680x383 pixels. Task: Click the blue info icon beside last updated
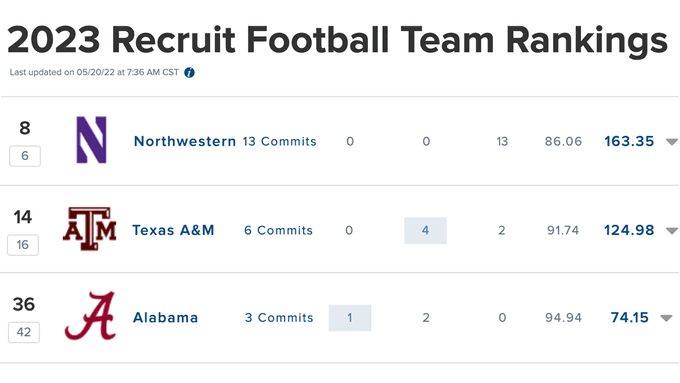pos(189,72)
